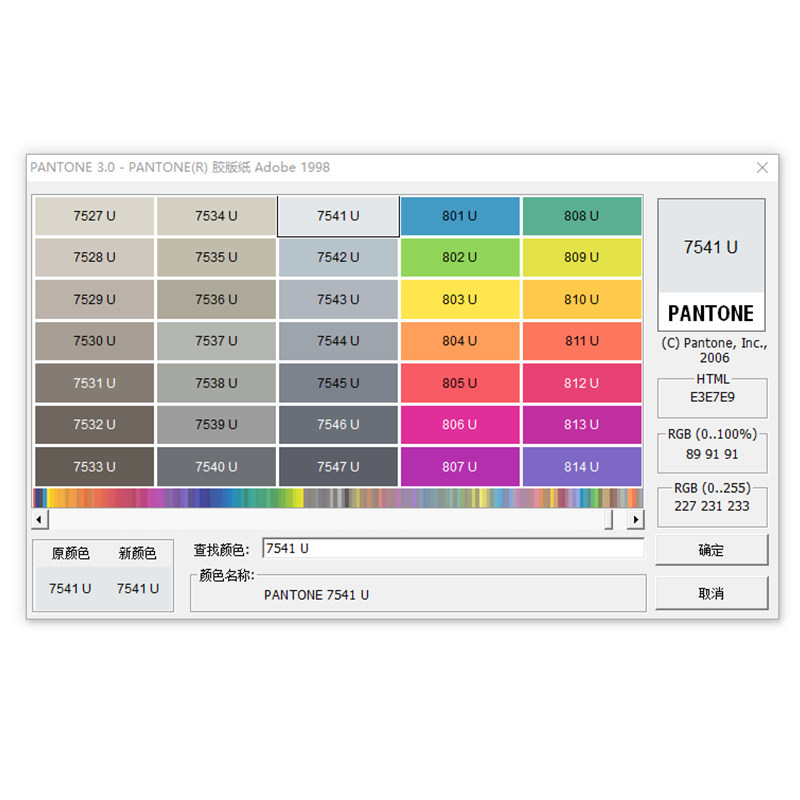This screenshot has height=800, width=800.
Task: Choose the green 802 U swatch
Action: pyautogui.click(x=460, y=258)
